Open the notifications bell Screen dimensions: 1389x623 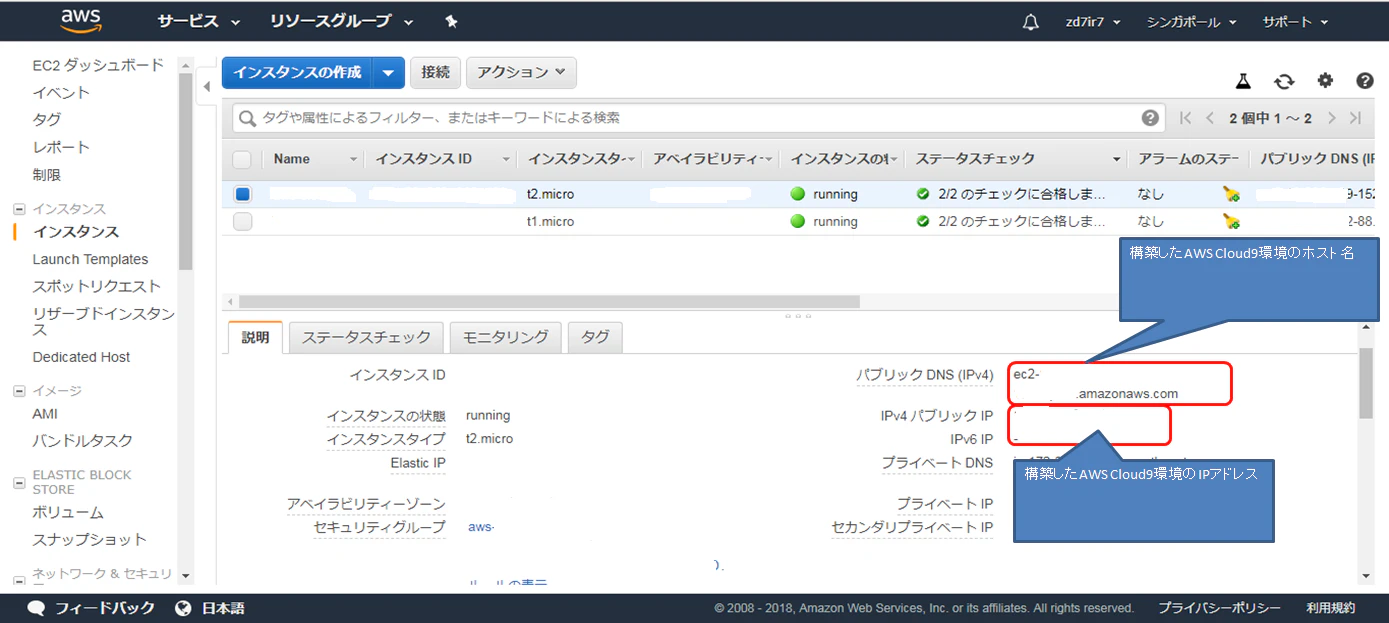1031,21
